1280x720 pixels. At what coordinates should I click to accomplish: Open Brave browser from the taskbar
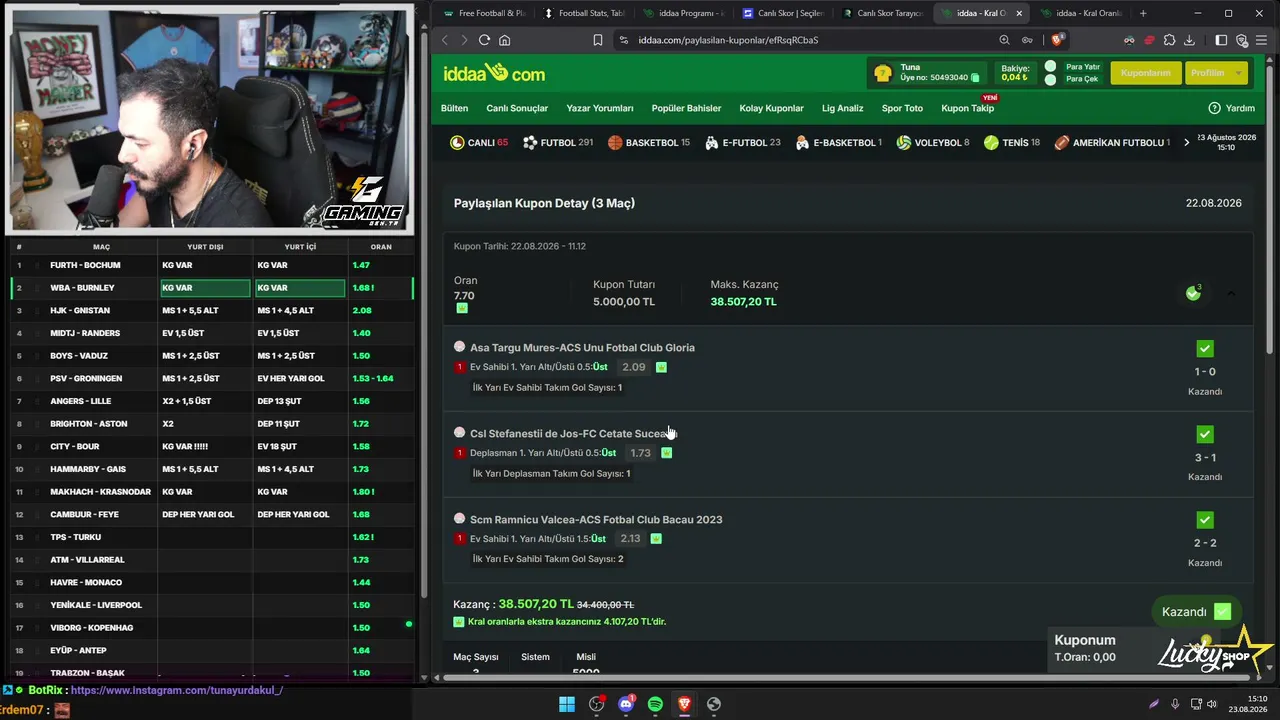(684, 704)
